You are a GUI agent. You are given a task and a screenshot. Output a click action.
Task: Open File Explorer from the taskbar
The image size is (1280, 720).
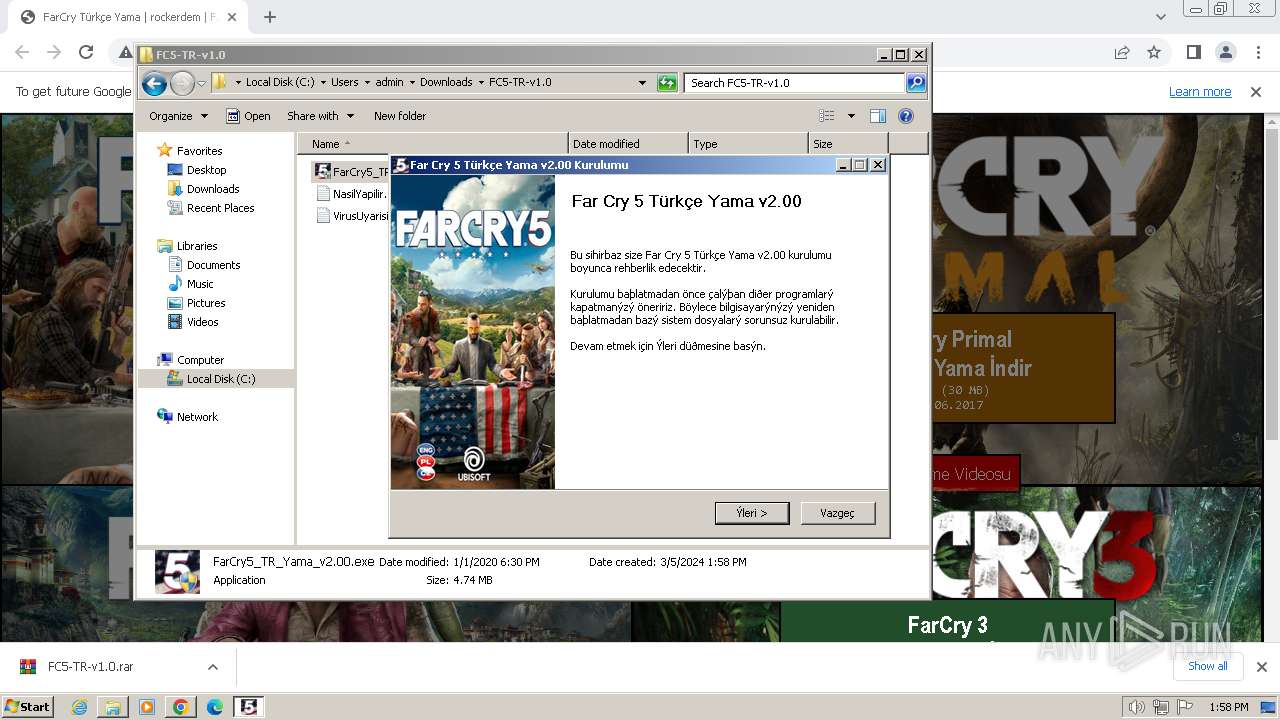click(113, 707)
